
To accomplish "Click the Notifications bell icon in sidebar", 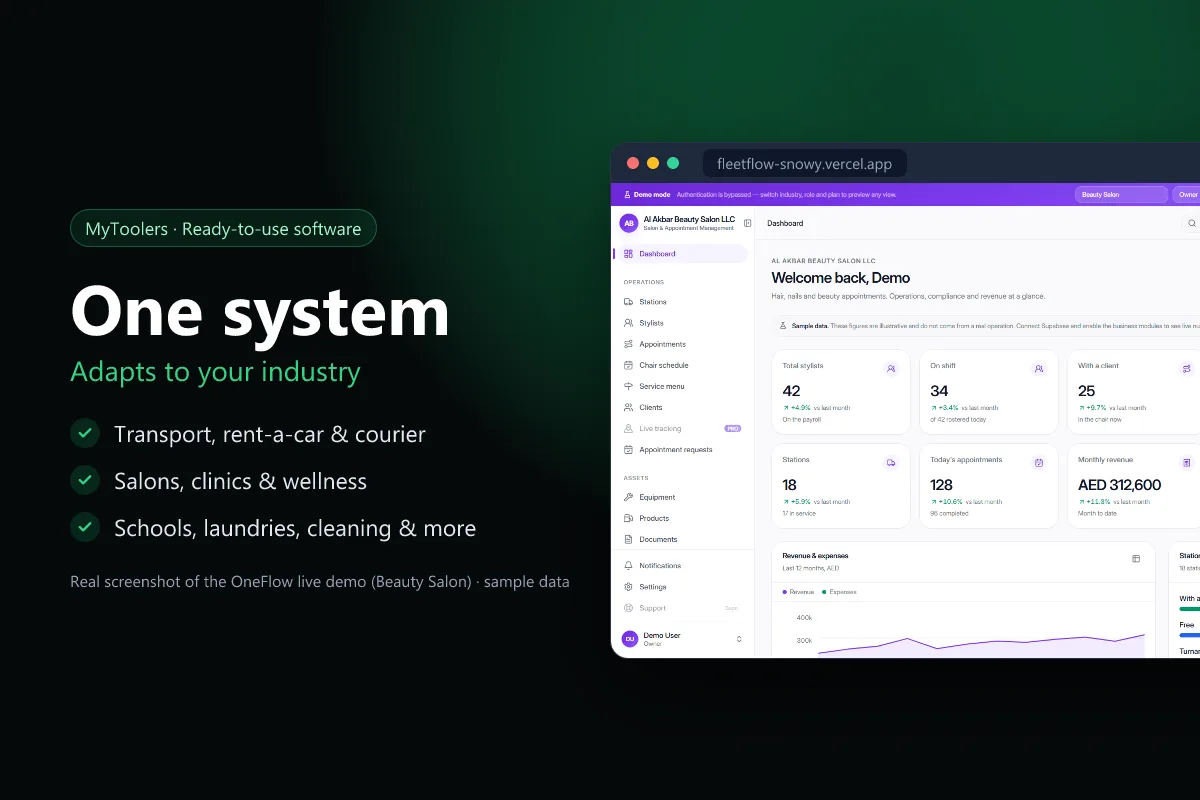I will pyautogui.click(x=629, y=566).
